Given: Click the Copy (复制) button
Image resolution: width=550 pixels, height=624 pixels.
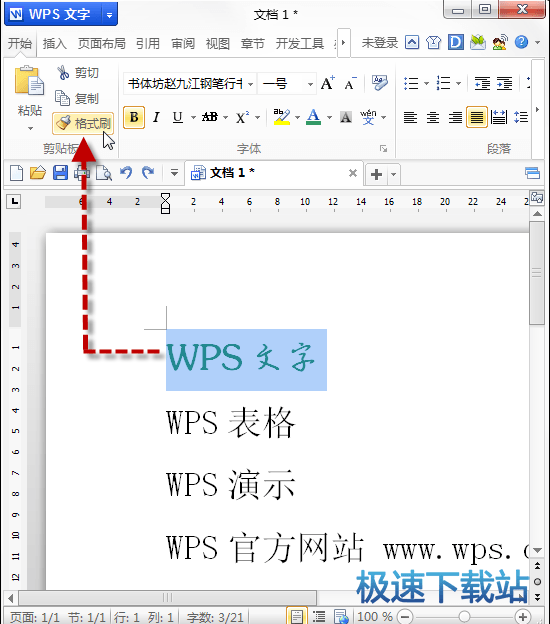Looking at the screenshot, I should [78, 98].
